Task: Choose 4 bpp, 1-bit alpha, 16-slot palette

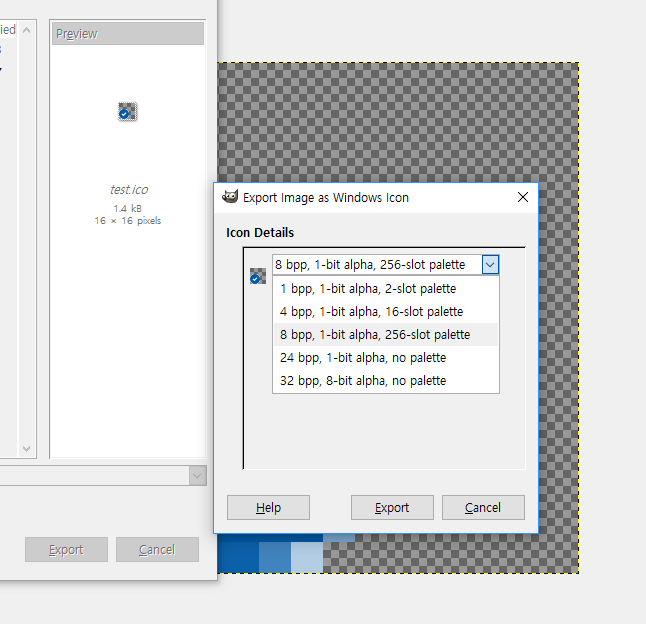Action: tap(371, 312)
